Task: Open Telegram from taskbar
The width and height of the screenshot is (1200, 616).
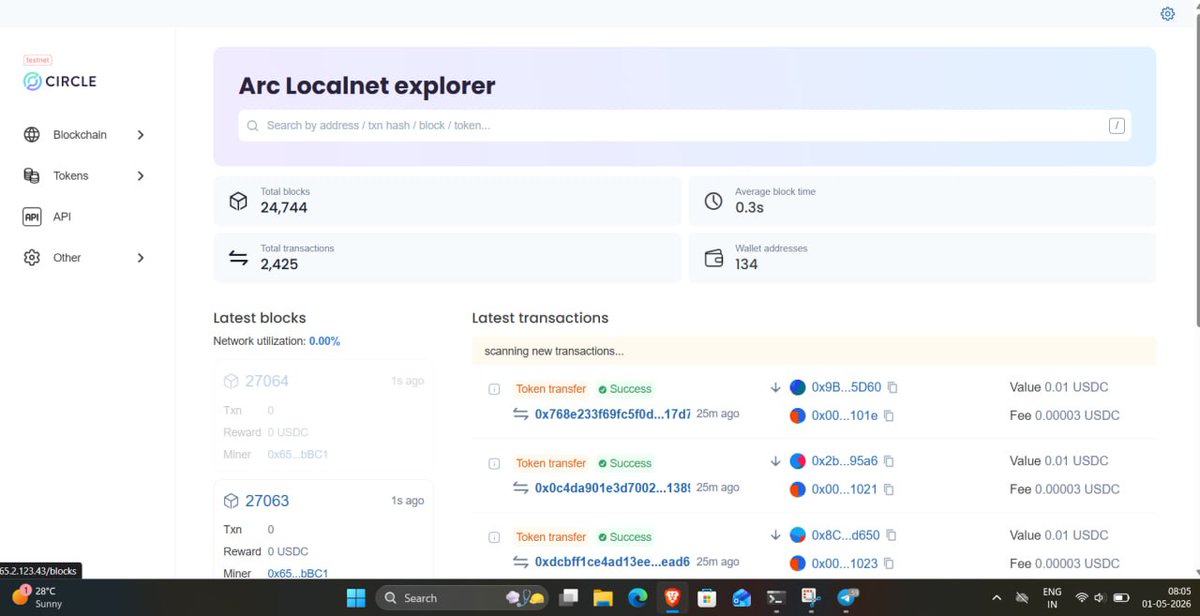Action: coord(847,598)
